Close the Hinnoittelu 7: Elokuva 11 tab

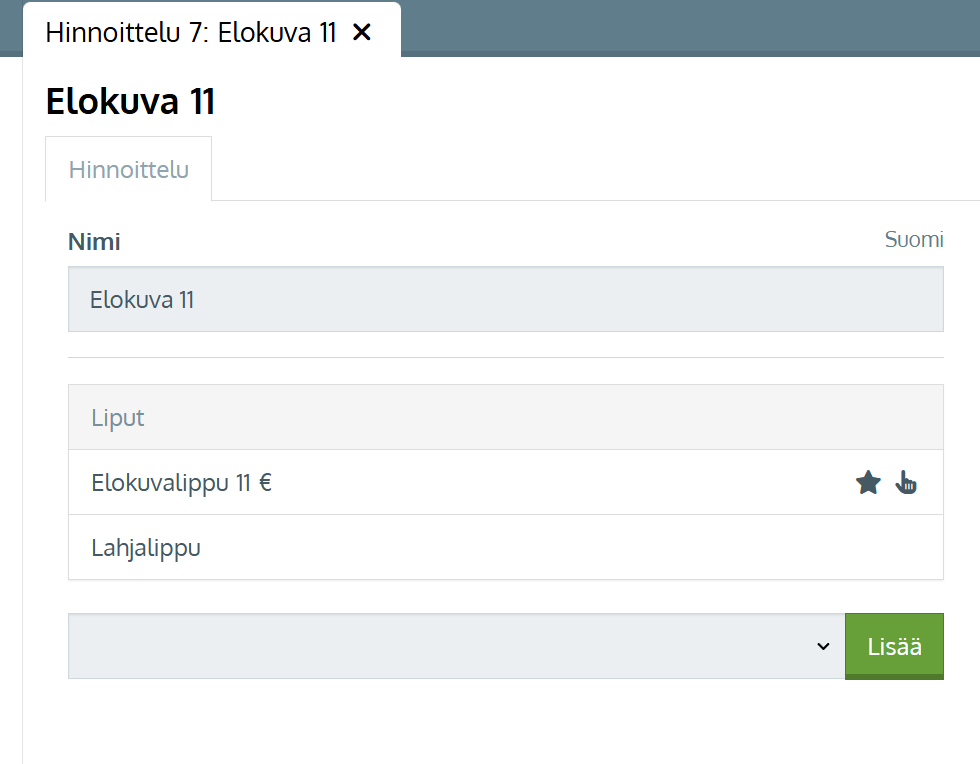[362, 32]
